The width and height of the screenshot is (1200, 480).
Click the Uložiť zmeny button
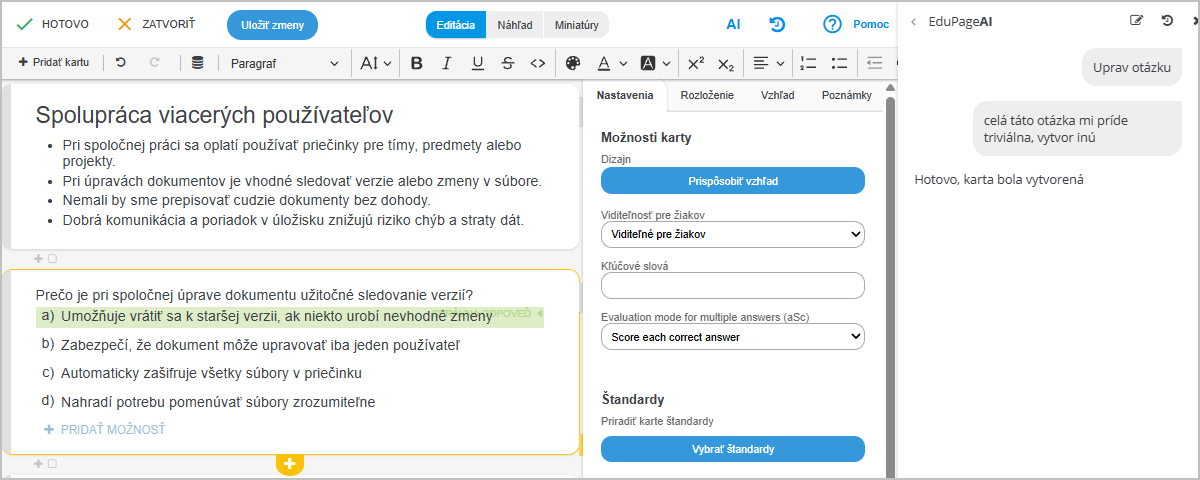coord(272,24)
